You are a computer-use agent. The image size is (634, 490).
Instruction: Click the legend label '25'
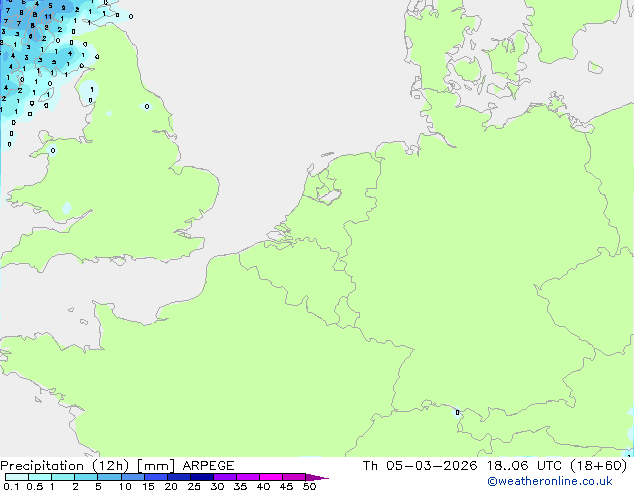tap(194, 486)
